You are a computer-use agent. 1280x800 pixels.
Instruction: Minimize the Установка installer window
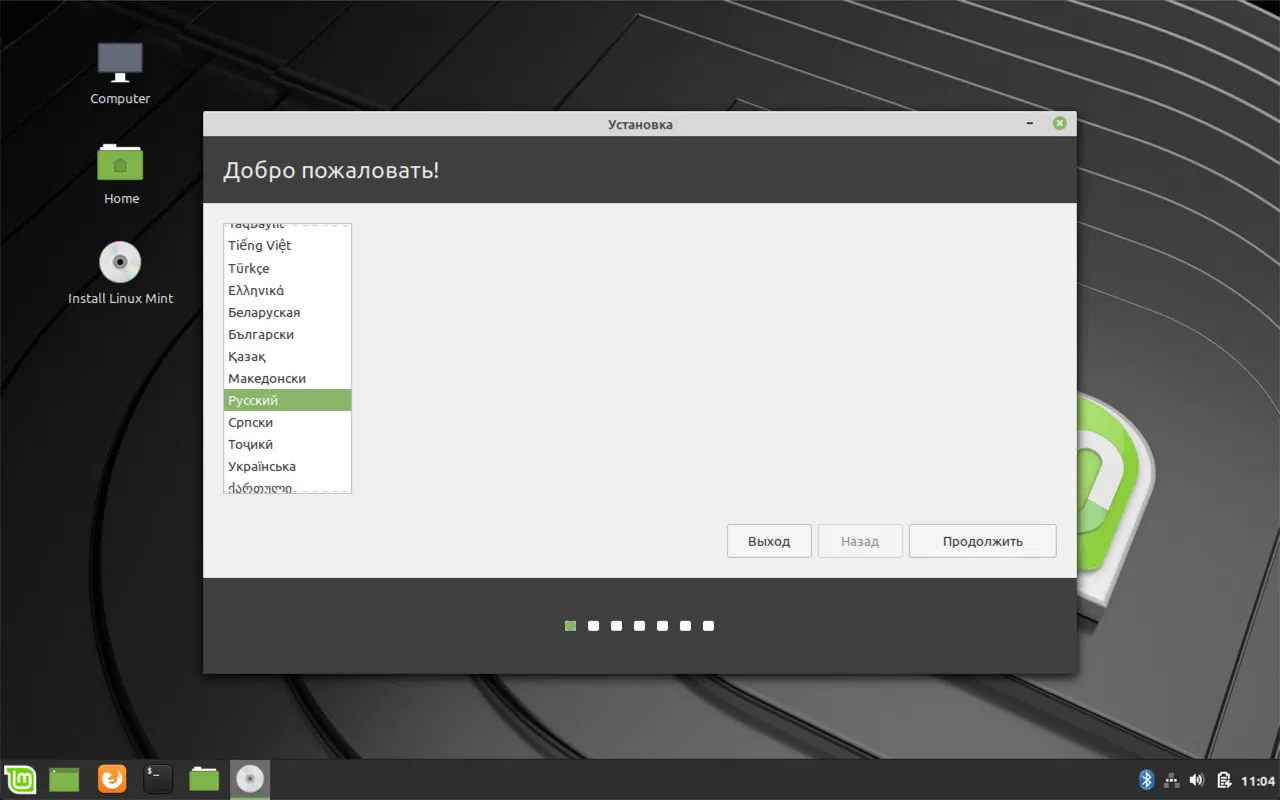pyautogui.click(x=1030, y=124)
